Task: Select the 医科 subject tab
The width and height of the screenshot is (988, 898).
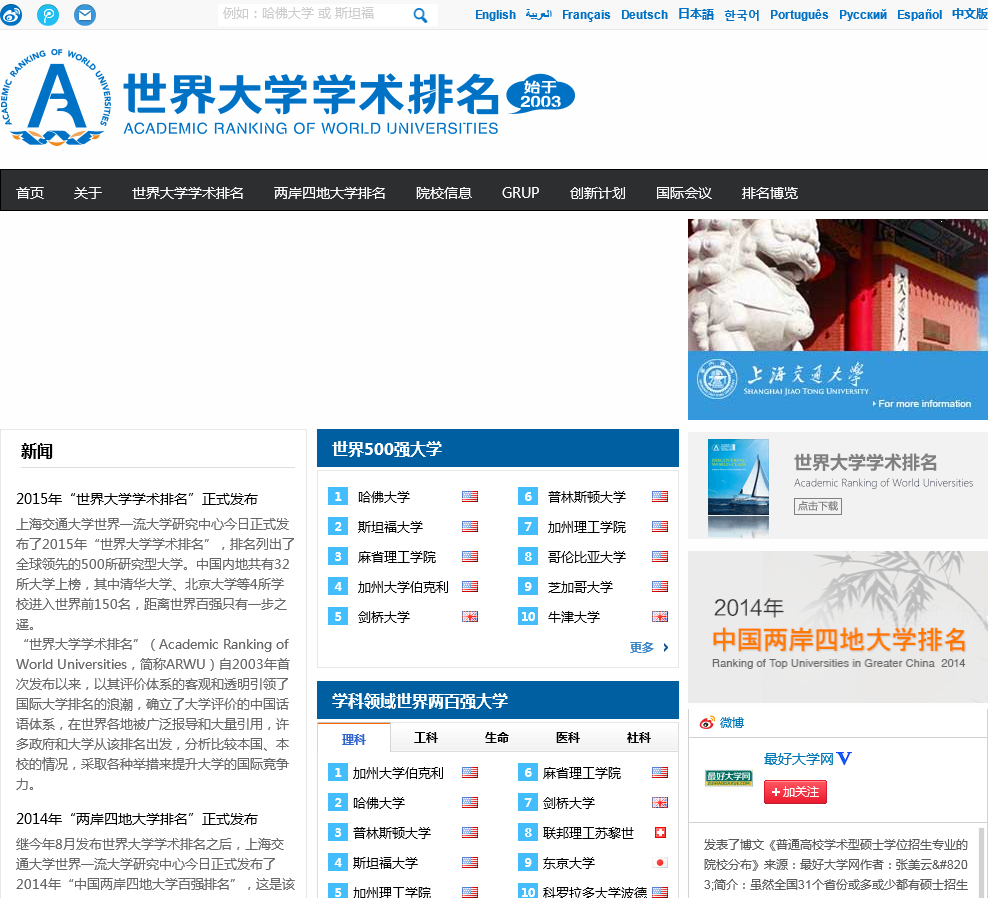Action: click(567, 737)
